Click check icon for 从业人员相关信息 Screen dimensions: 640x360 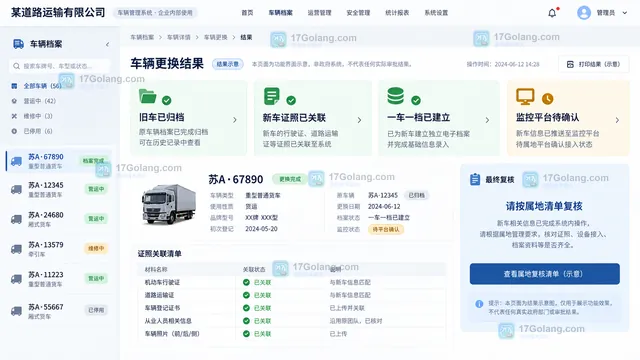point(246,321)
